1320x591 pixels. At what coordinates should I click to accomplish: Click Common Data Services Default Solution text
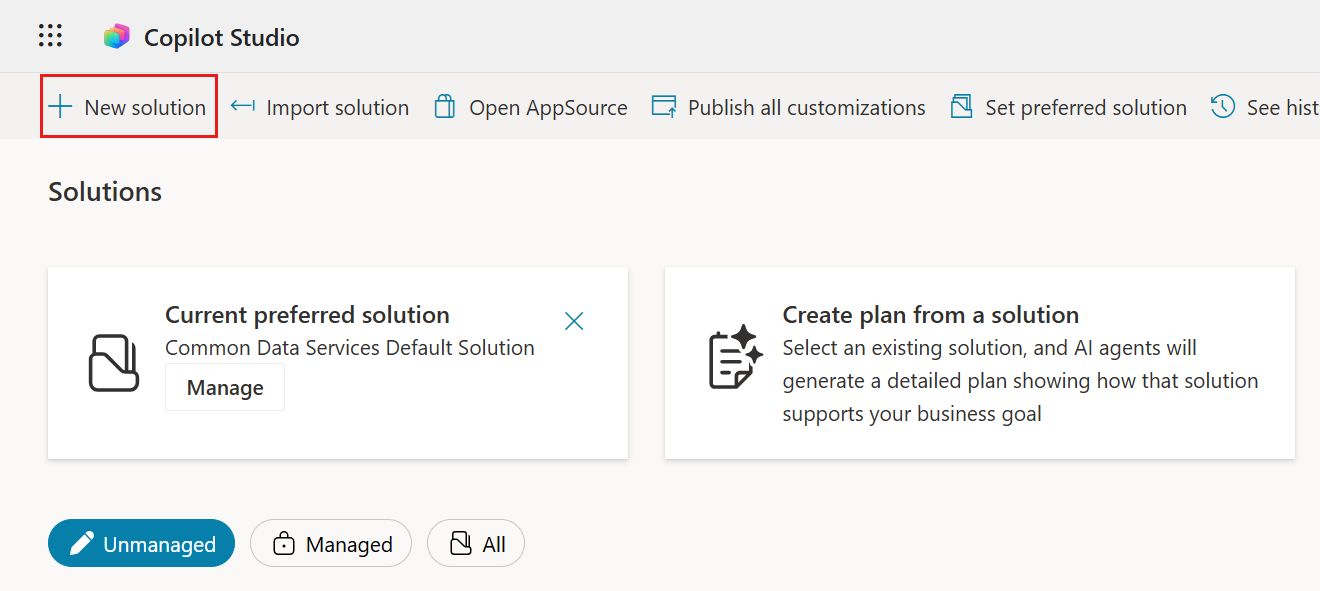point(349,348)
